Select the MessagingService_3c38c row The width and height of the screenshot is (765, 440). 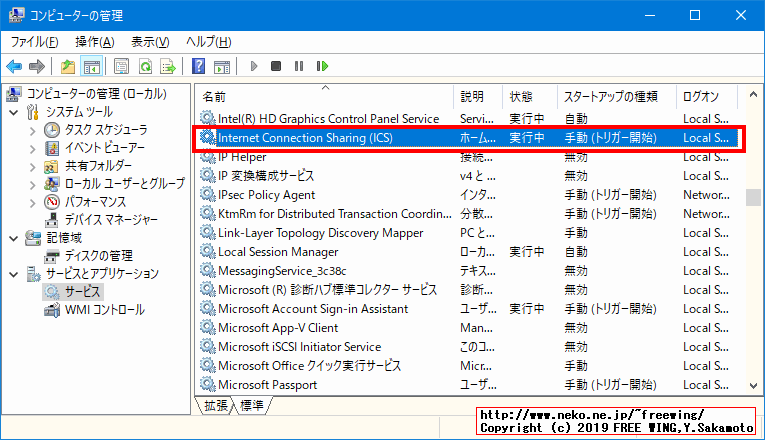(282, 271)
